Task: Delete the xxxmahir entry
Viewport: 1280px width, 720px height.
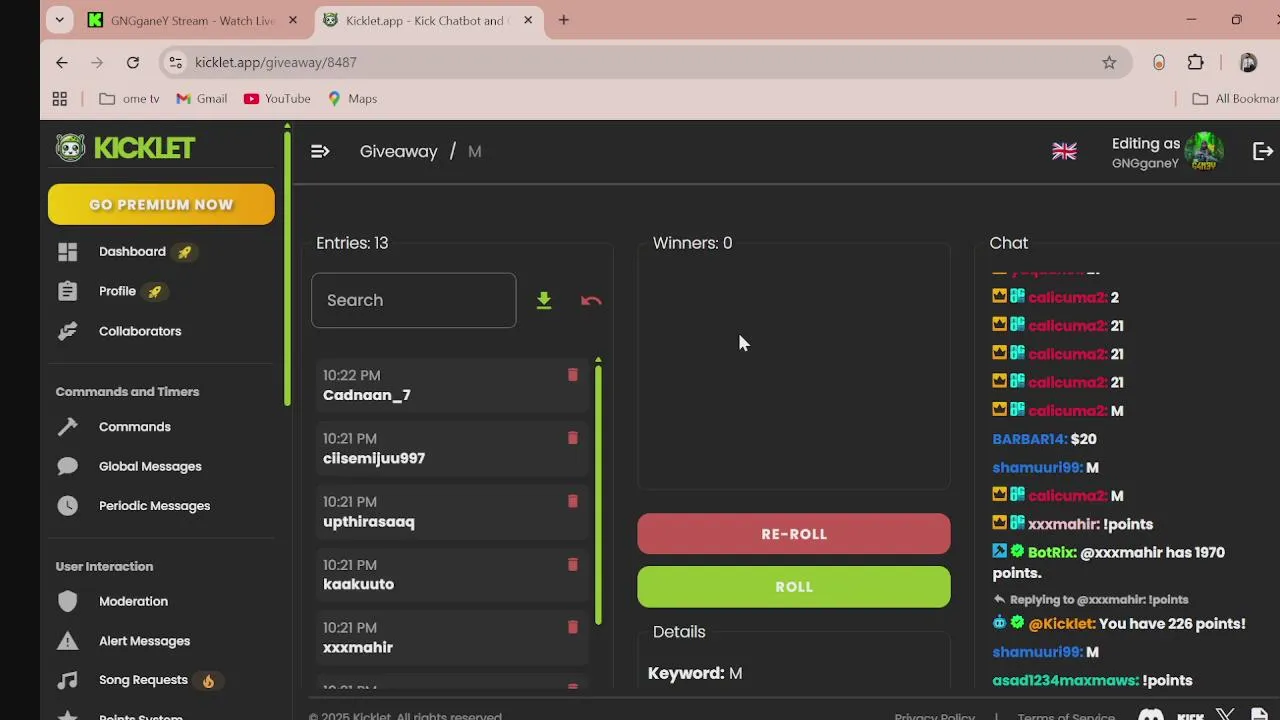Action: pos(573,627)
